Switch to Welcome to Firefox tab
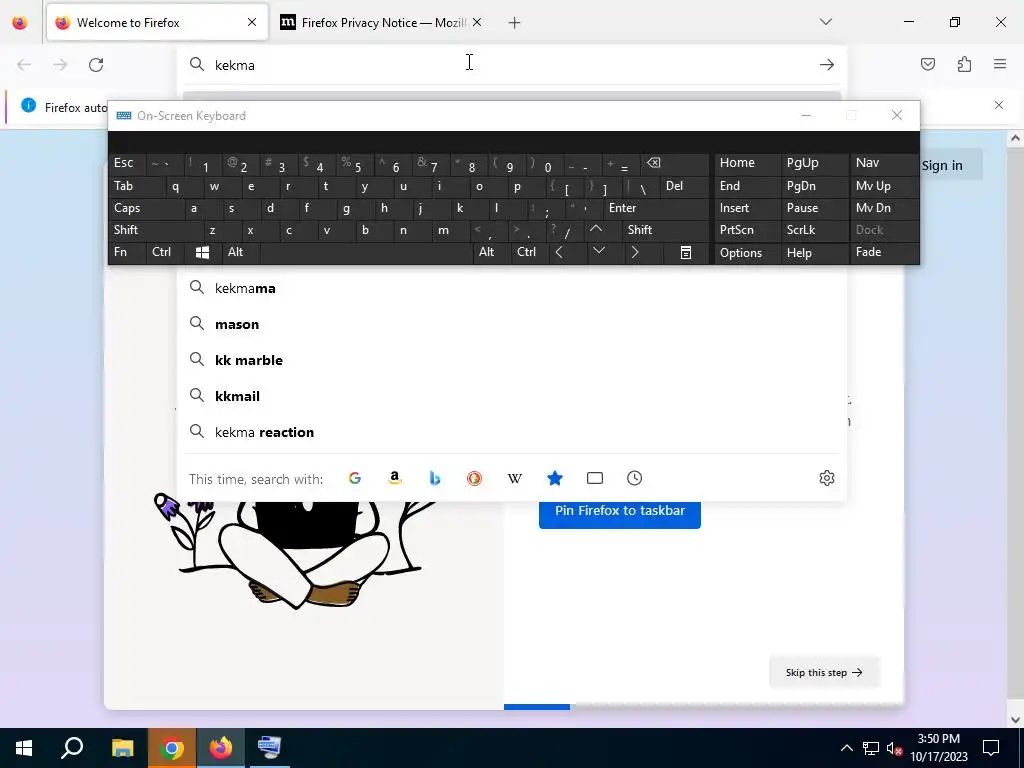1024x768 pixels. 157,23
